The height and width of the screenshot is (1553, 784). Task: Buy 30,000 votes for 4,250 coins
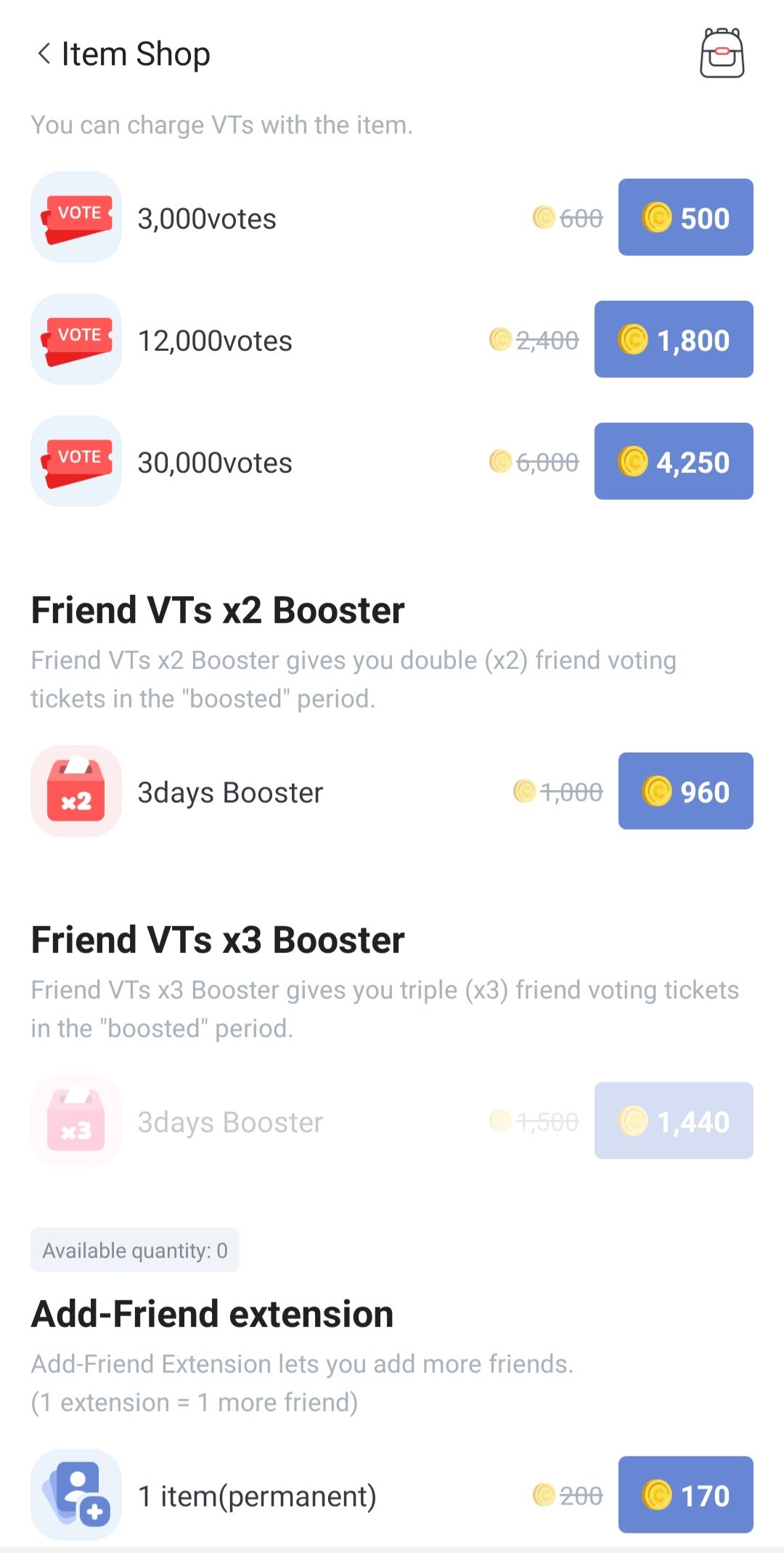click(x=674, y=461)
